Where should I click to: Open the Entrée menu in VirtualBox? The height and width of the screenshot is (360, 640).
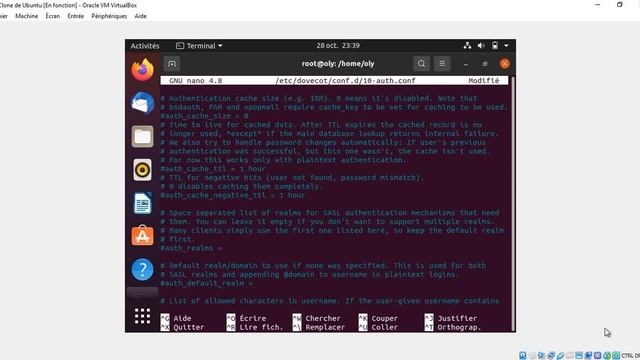tap(76, 16)
